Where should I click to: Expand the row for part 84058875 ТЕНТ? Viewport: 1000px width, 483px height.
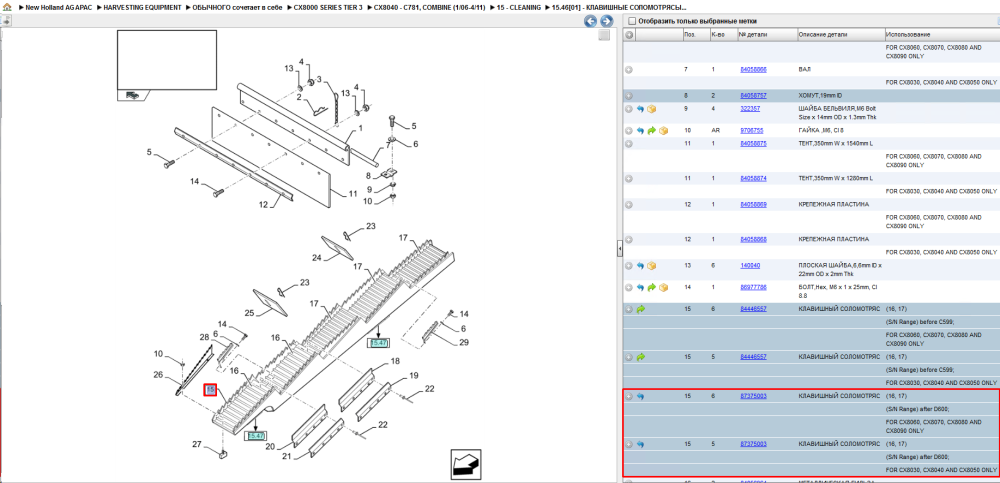pyautogui.click(x=629, y=144)
